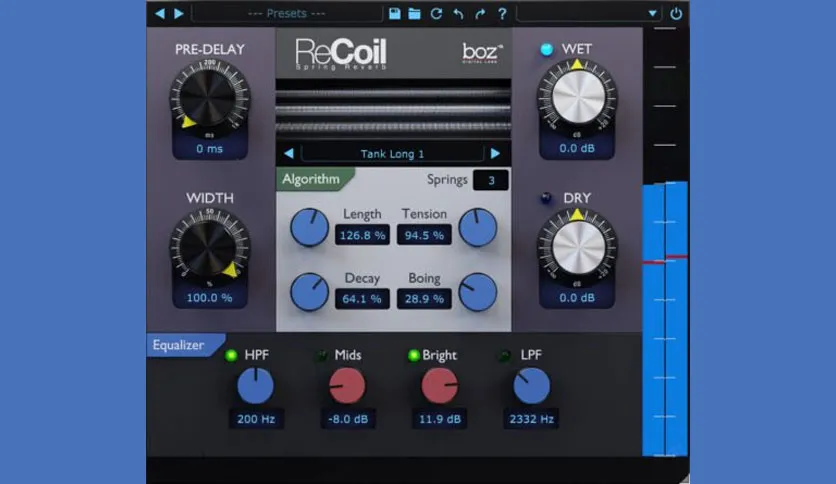Edit the Bright 11.9 dB value
Screen dimensions: 836x484
(x=440, y=419)
